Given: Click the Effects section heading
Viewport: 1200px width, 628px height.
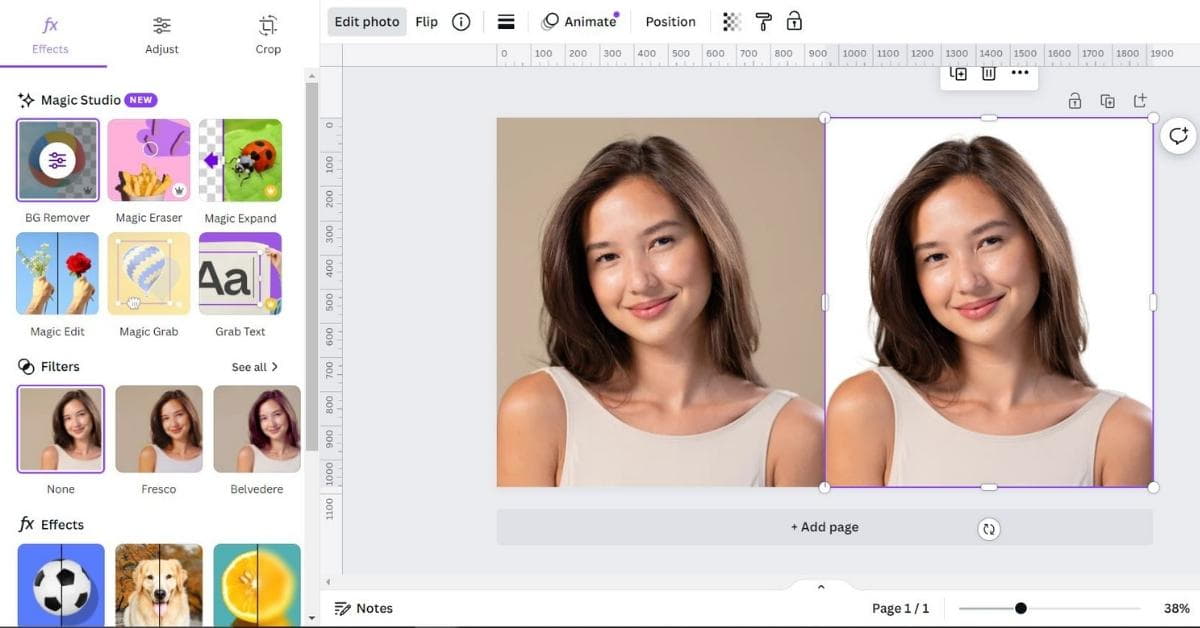Looking at the screenshot, I should (62, 525).
